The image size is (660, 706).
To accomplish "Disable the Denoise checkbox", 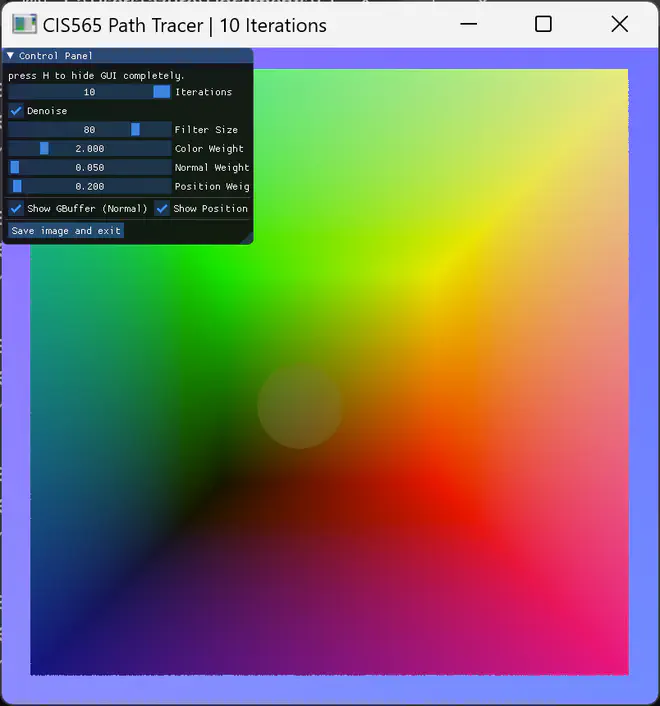I will (16, 111).
